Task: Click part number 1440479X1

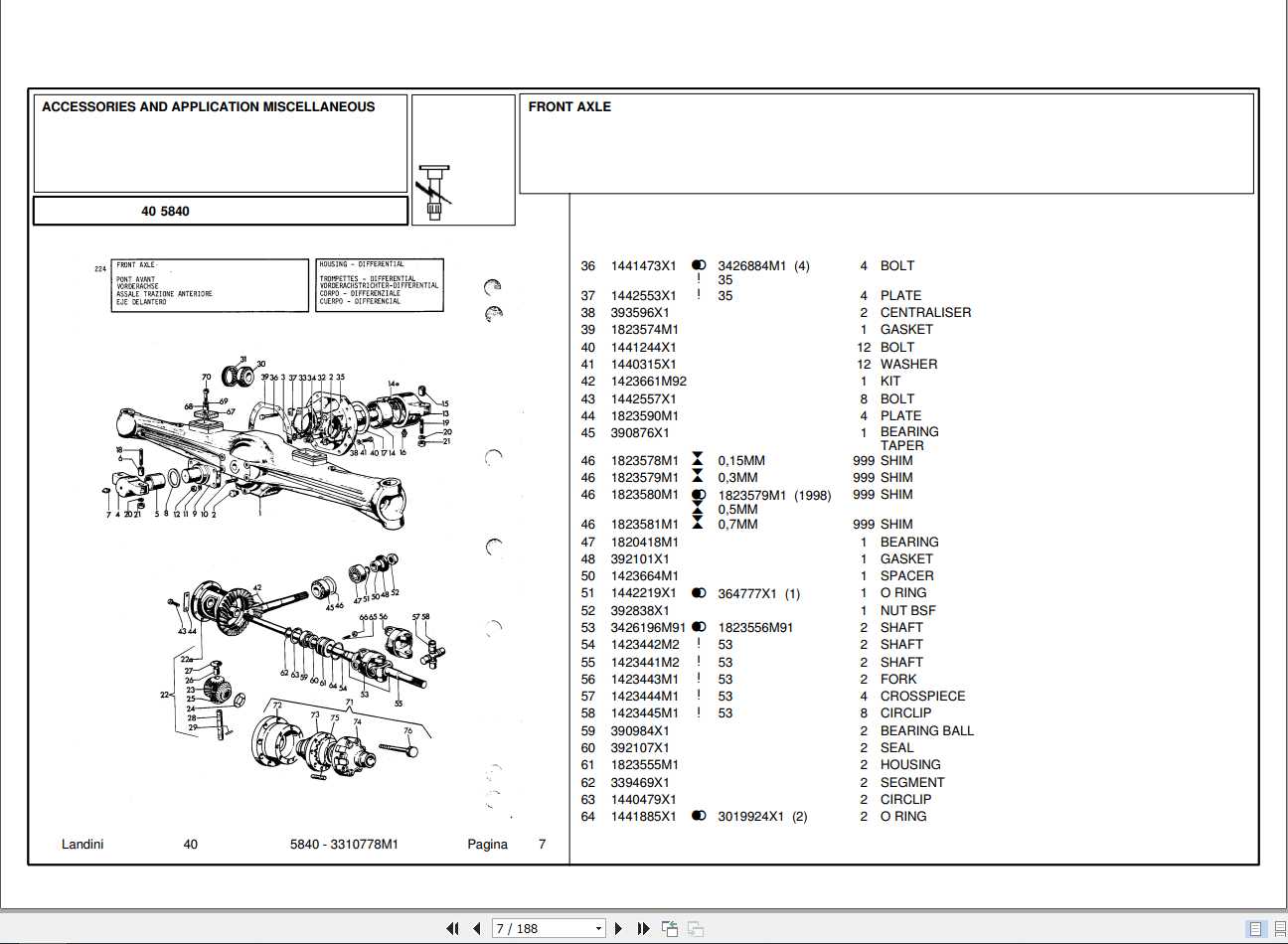Action: click(x=643, y=799)
